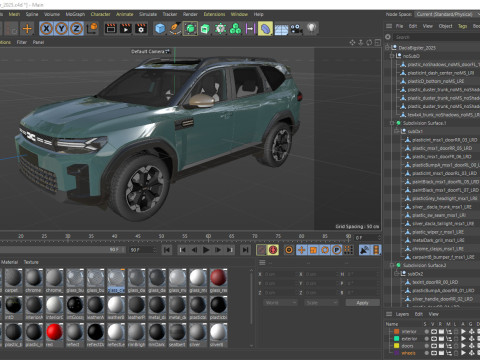
Task: Go to the previous frame
Action: [194, 250]
